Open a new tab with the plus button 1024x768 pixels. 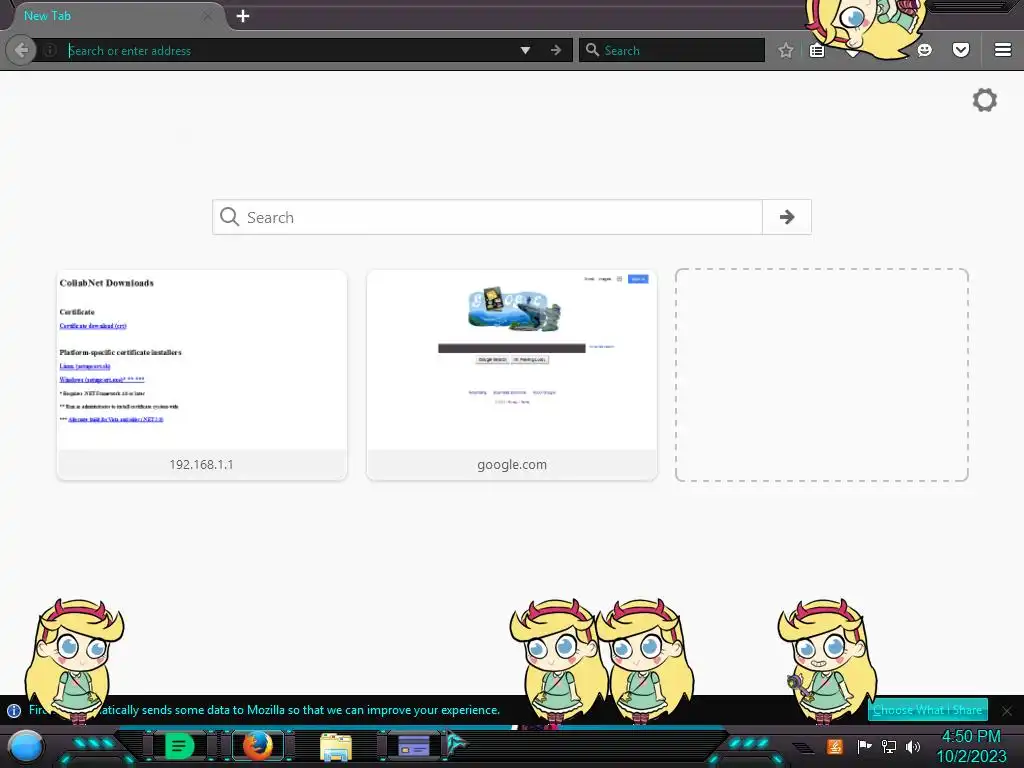(243, 16)
